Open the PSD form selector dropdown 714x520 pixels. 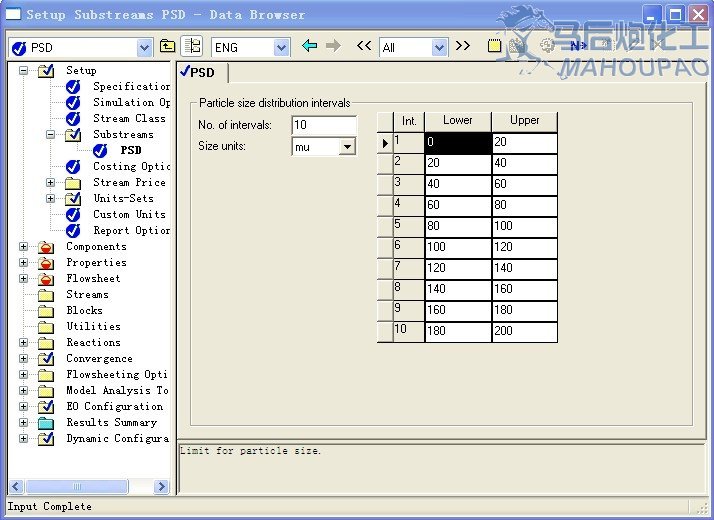pyautogui.click(x=144, y=47)
